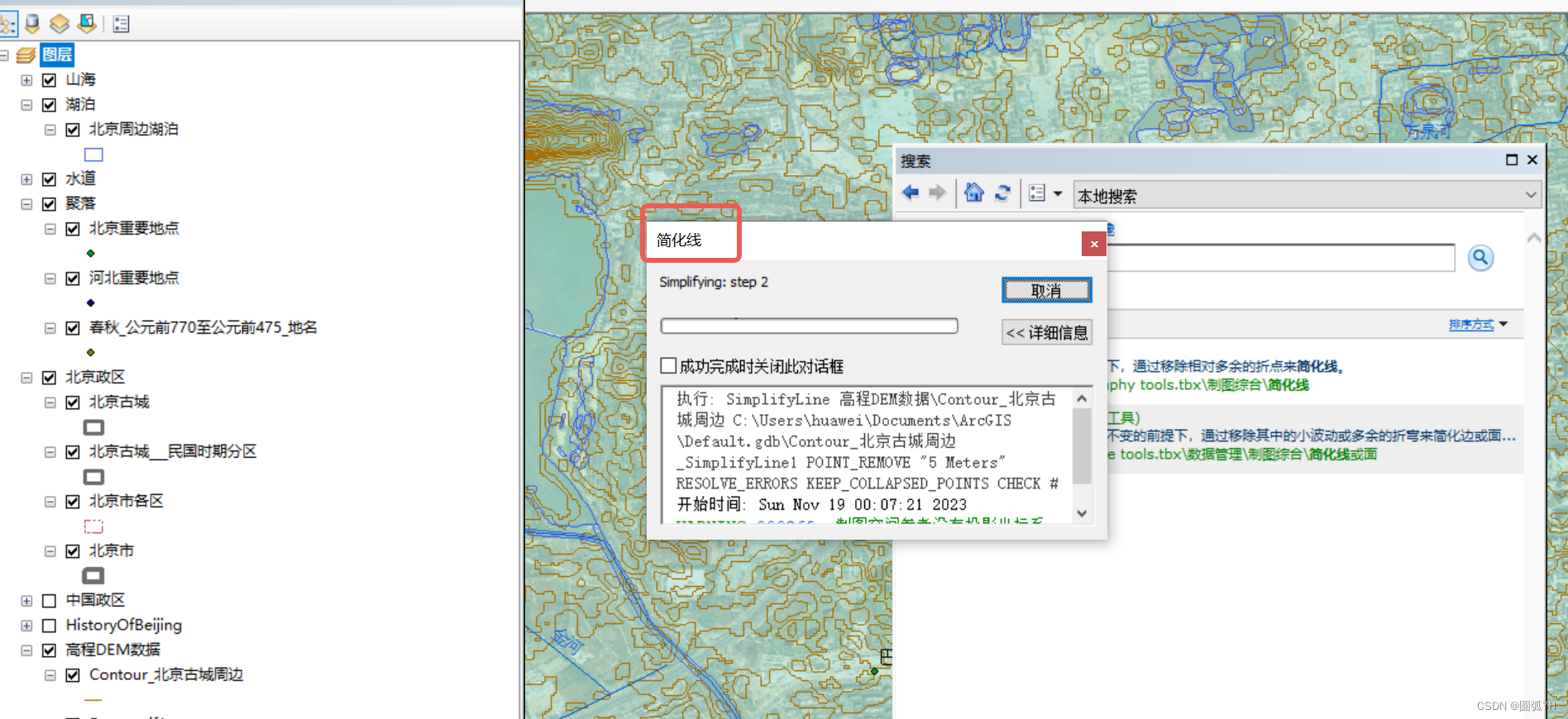Close the 简化线 progress dialog
Screen dimensions: 1568x719
coord(1094,244)
